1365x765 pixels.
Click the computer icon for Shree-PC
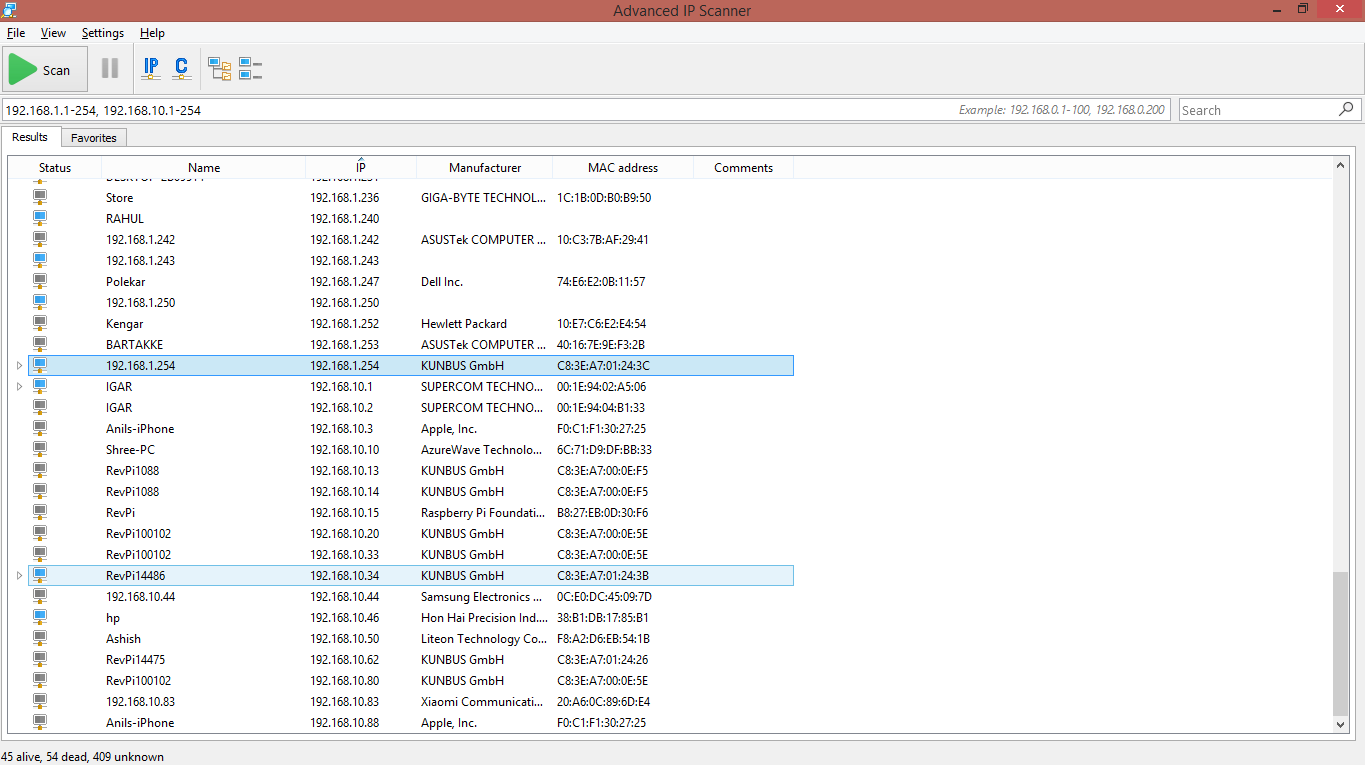tap(40, 450)
